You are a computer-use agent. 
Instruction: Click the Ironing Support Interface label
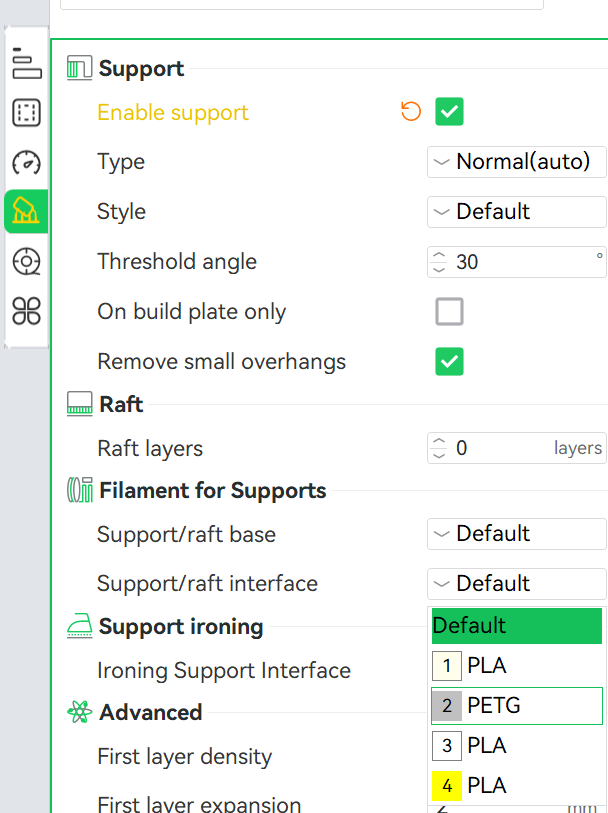tap(224, 670)
